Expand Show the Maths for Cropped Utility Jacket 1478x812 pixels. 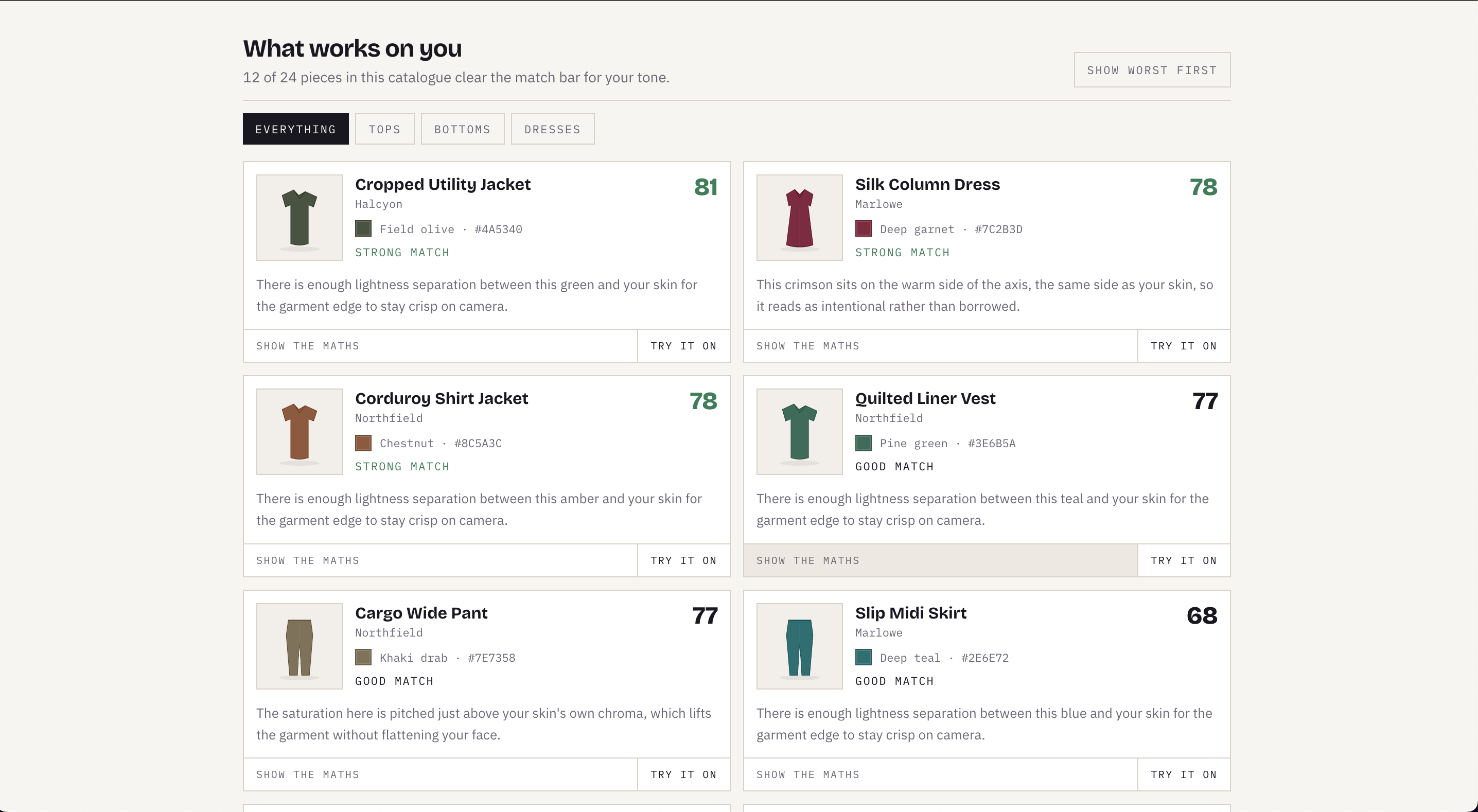point(440,346)
